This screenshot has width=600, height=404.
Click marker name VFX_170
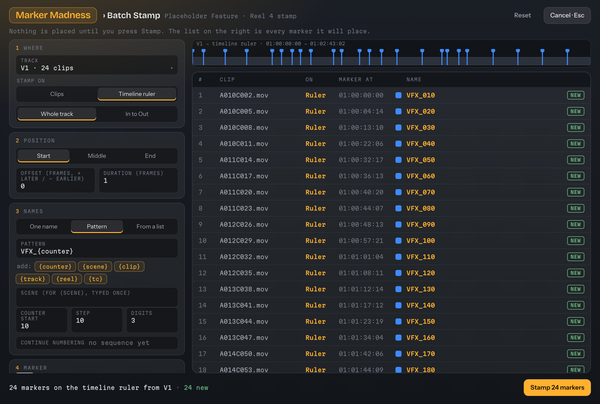(421, 354)
